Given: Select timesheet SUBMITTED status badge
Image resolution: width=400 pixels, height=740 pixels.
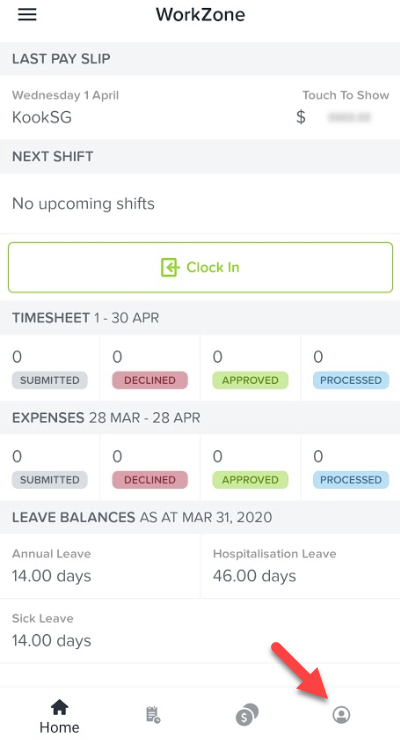Looking at the screenshot, I should click(50, 380).
